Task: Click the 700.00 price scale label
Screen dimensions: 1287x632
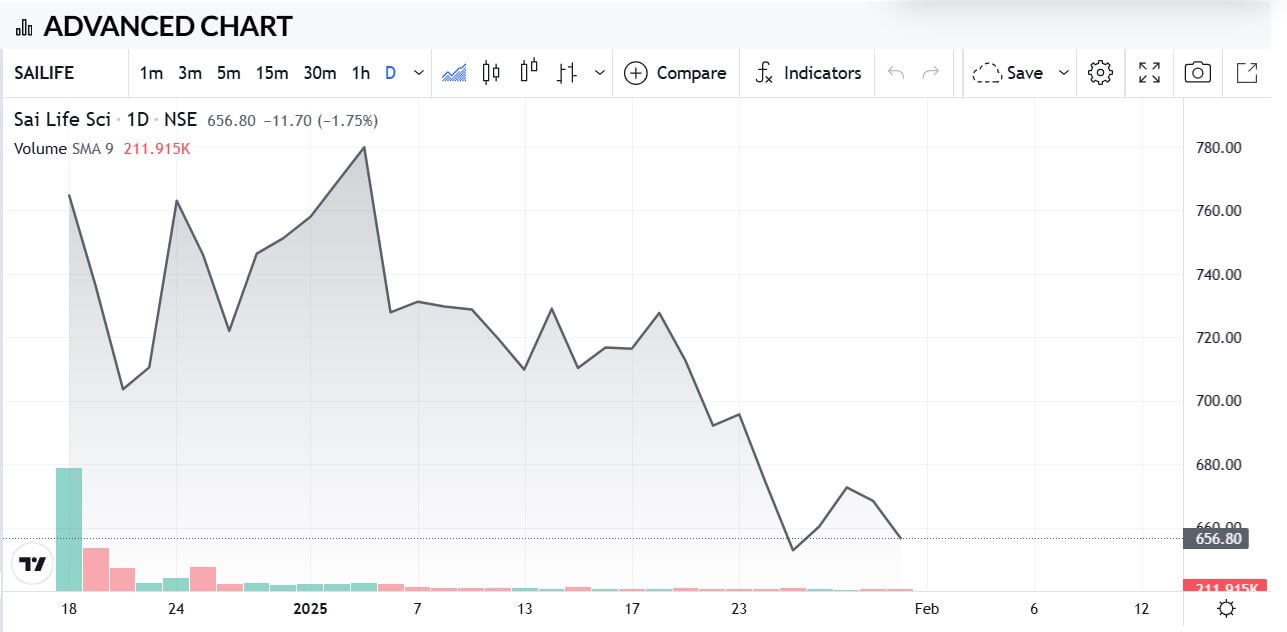Action: 1218,401
